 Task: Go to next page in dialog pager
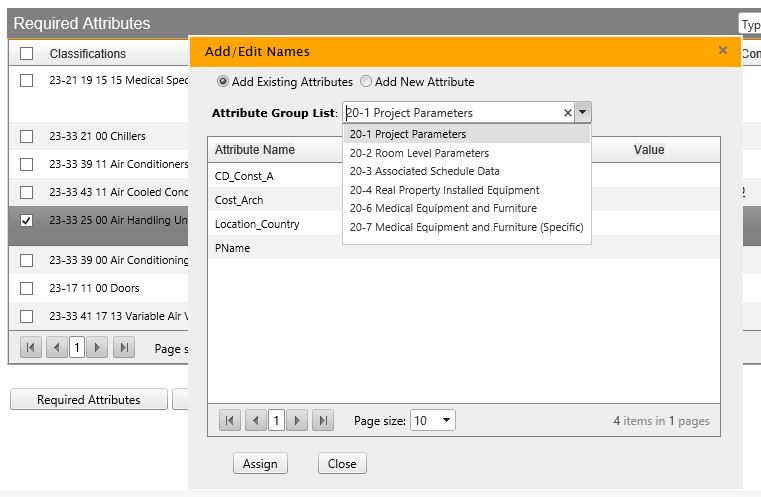click(x=297, y=421)
